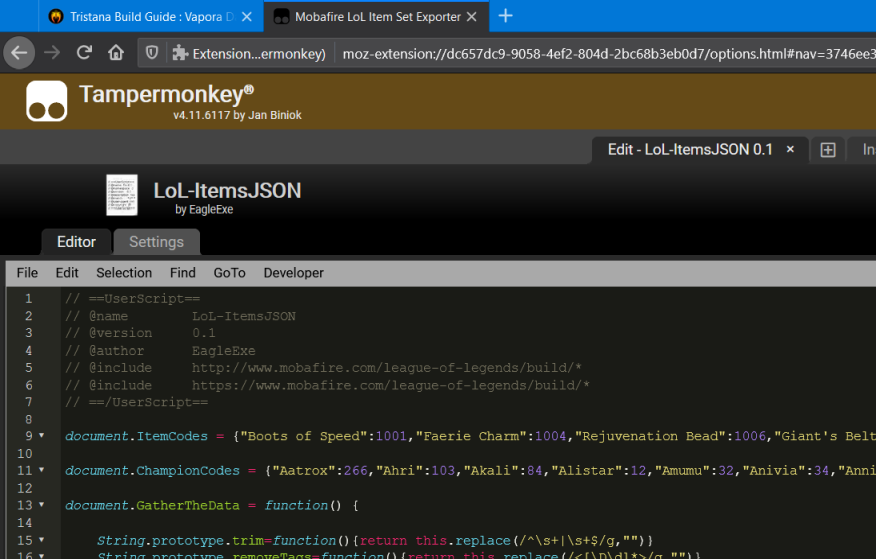Open the Developer menu
The width and height of the screenshot is (876, 559).
click(x=293, y=273)
